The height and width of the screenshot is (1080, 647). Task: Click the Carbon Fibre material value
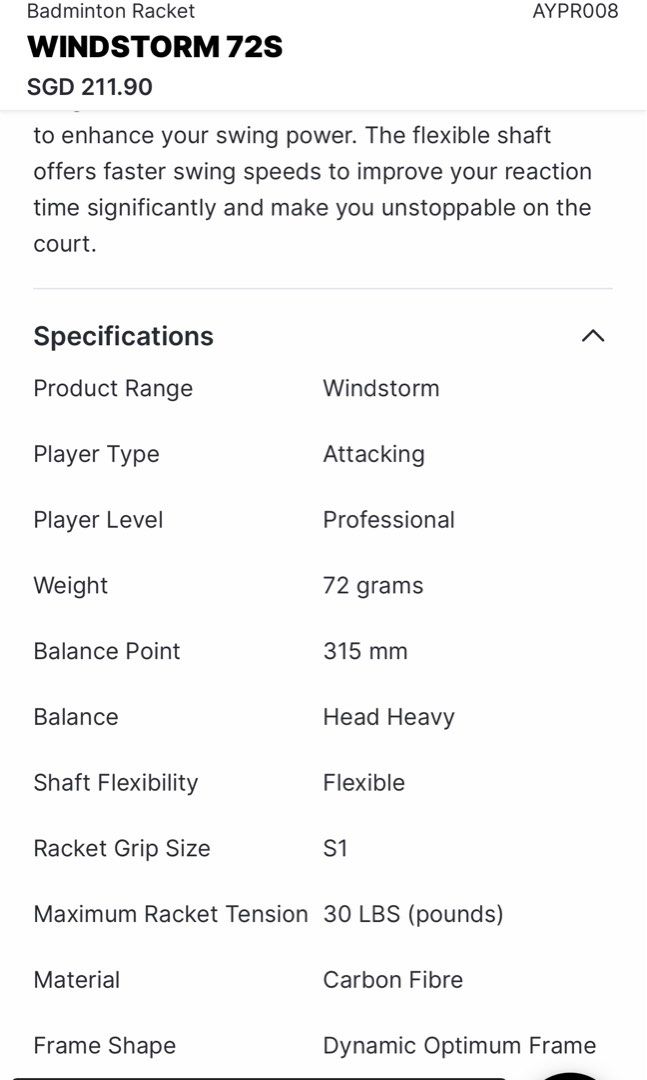click(x=393, y=979)
